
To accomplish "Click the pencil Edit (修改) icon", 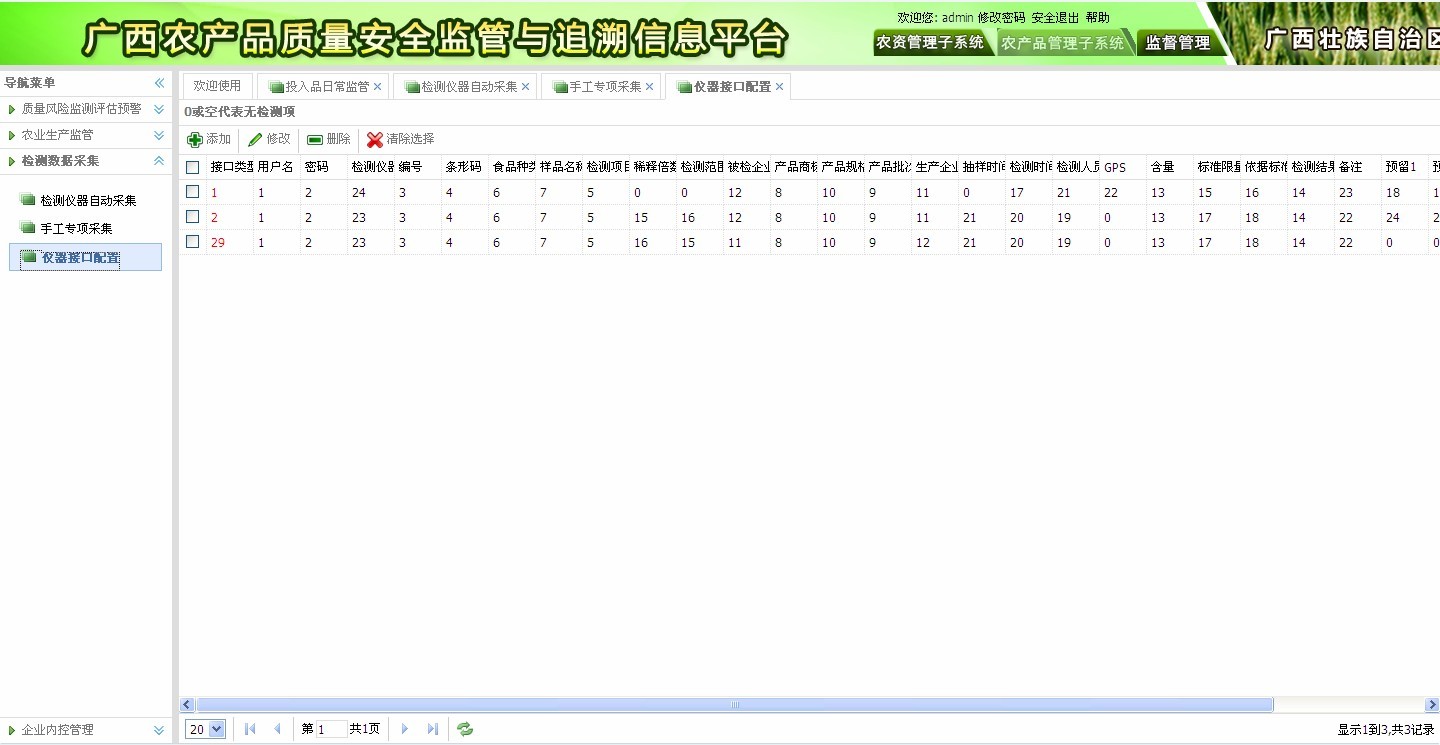I will (x=255, y=140).
